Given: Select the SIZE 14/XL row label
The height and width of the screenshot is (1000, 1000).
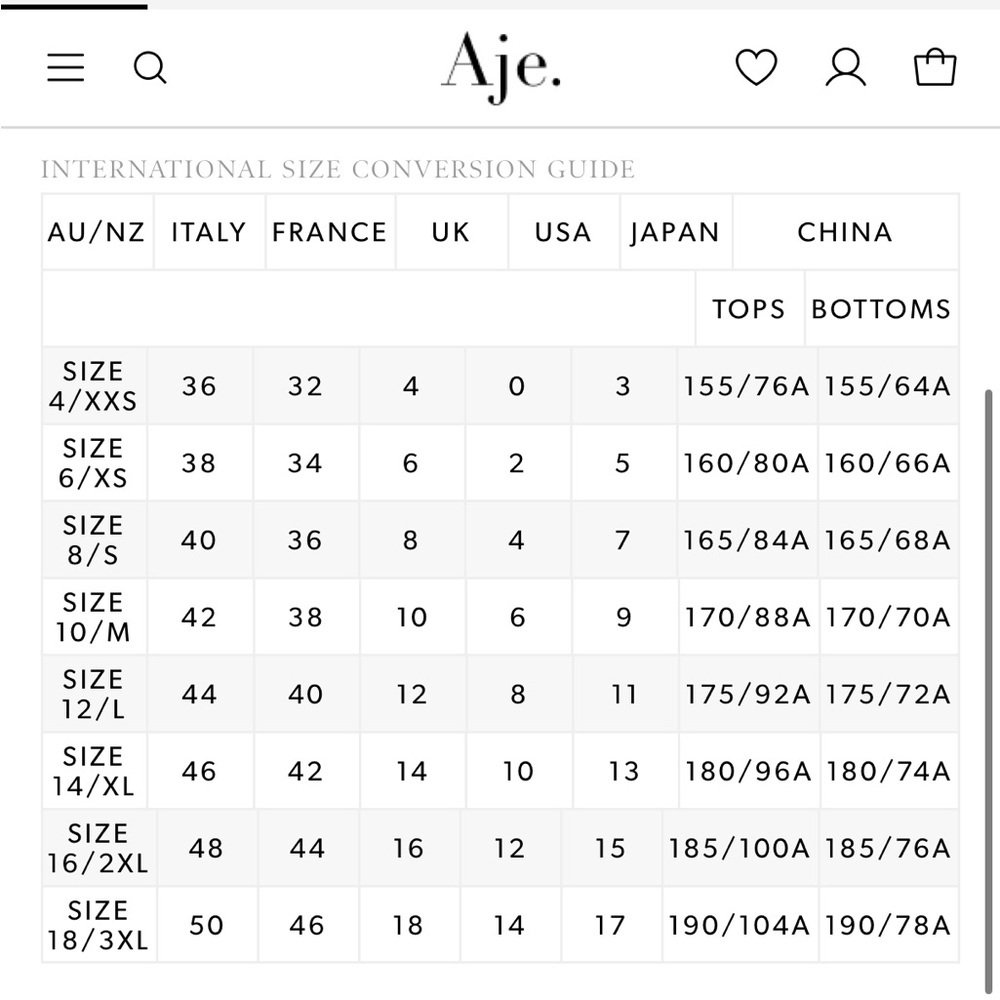Looking at the screenshot, I should pyautogui.click(x=94, y=771).
